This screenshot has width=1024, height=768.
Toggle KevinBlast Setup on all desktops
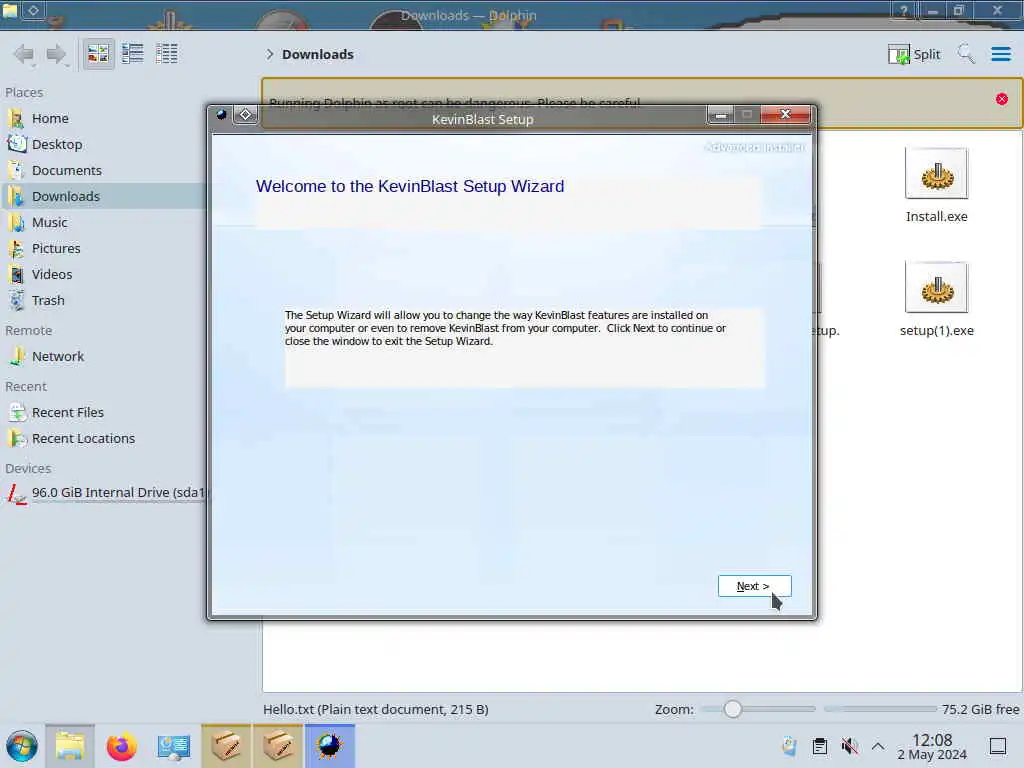246,114
